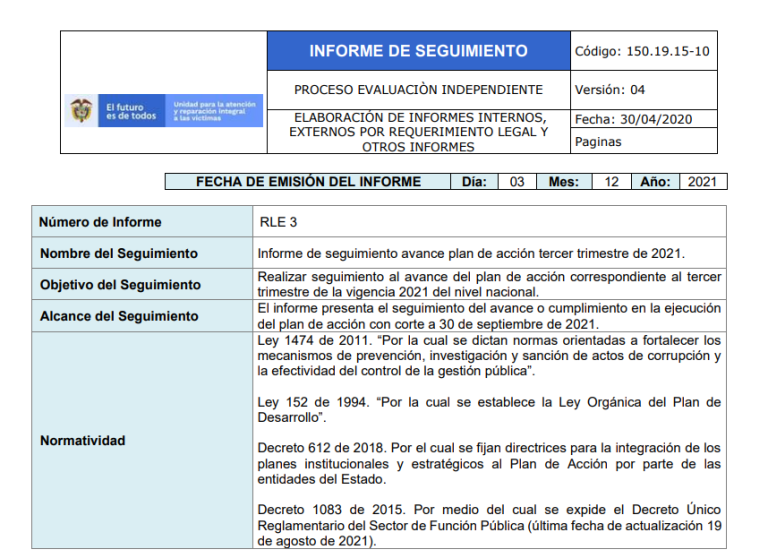This screenshot has width=768, height=558.
Task: Select PROCESO EVALUACIÒN INDEPENDIENTE text
Action: (418, 90)
